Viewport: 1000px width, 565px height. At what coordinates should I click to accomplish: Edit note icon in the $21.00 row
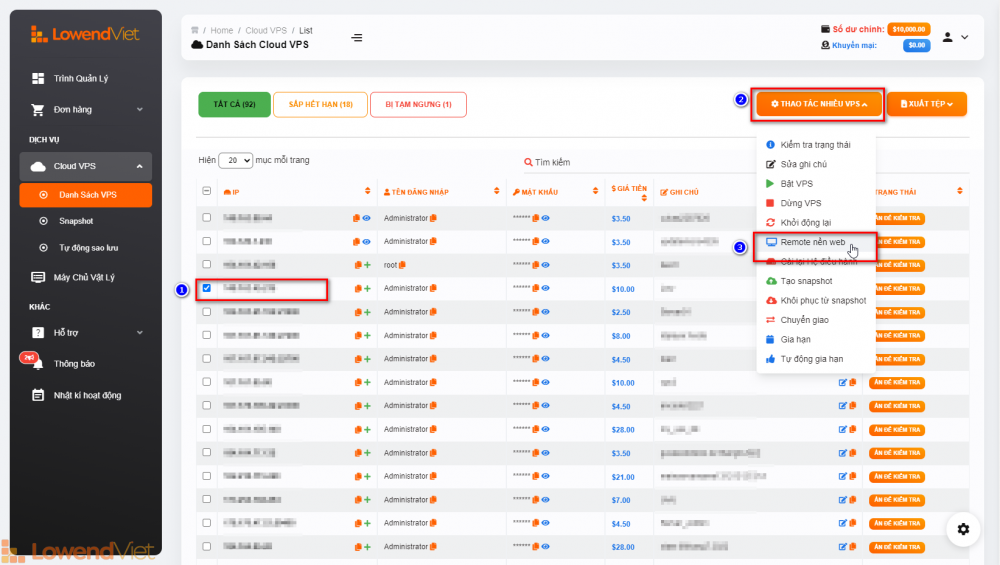point(842,476)
